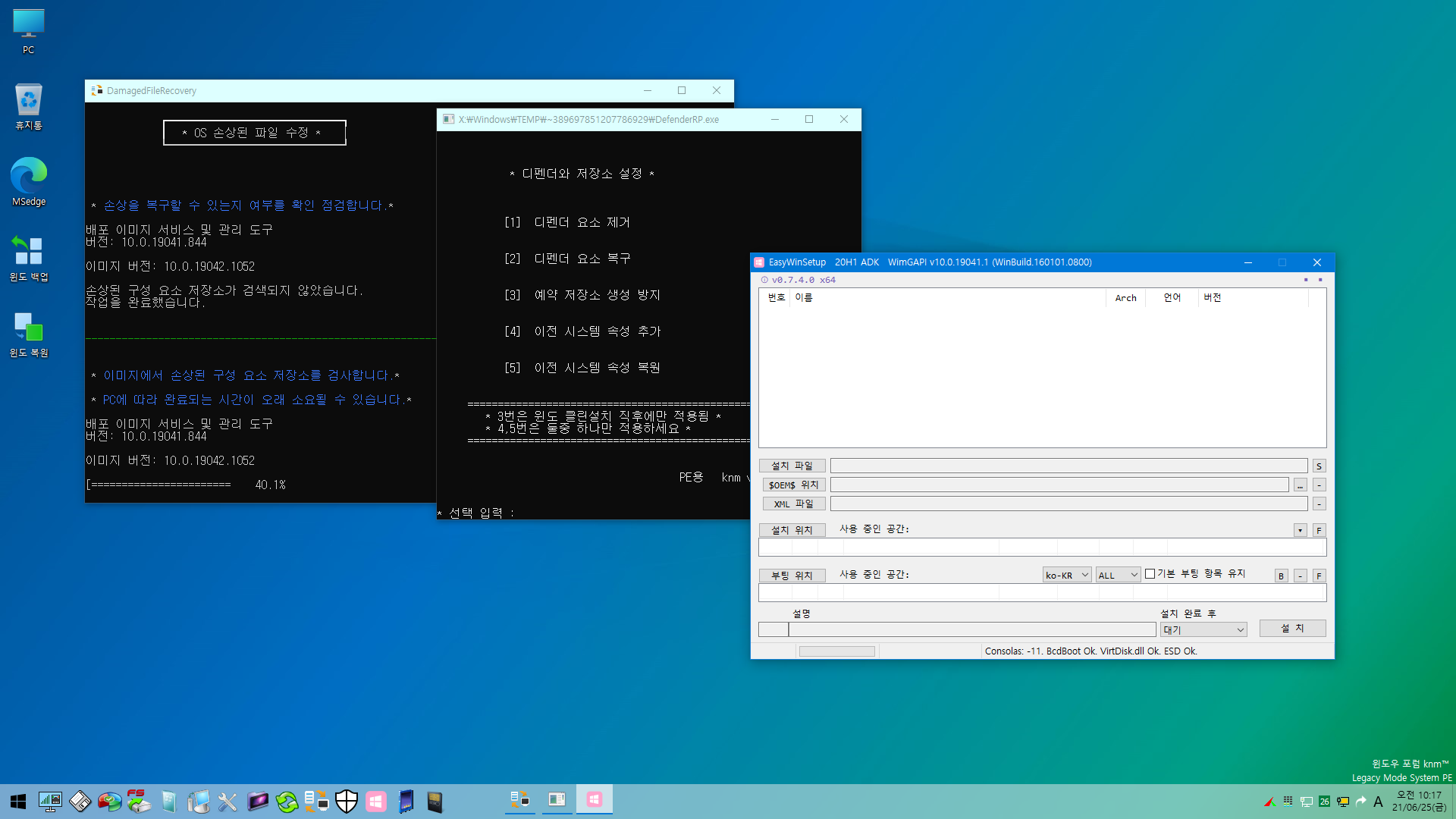Focus the XML 파일 path input field
This screenshot has height=819, width=1456.
tap(1068, 504)
